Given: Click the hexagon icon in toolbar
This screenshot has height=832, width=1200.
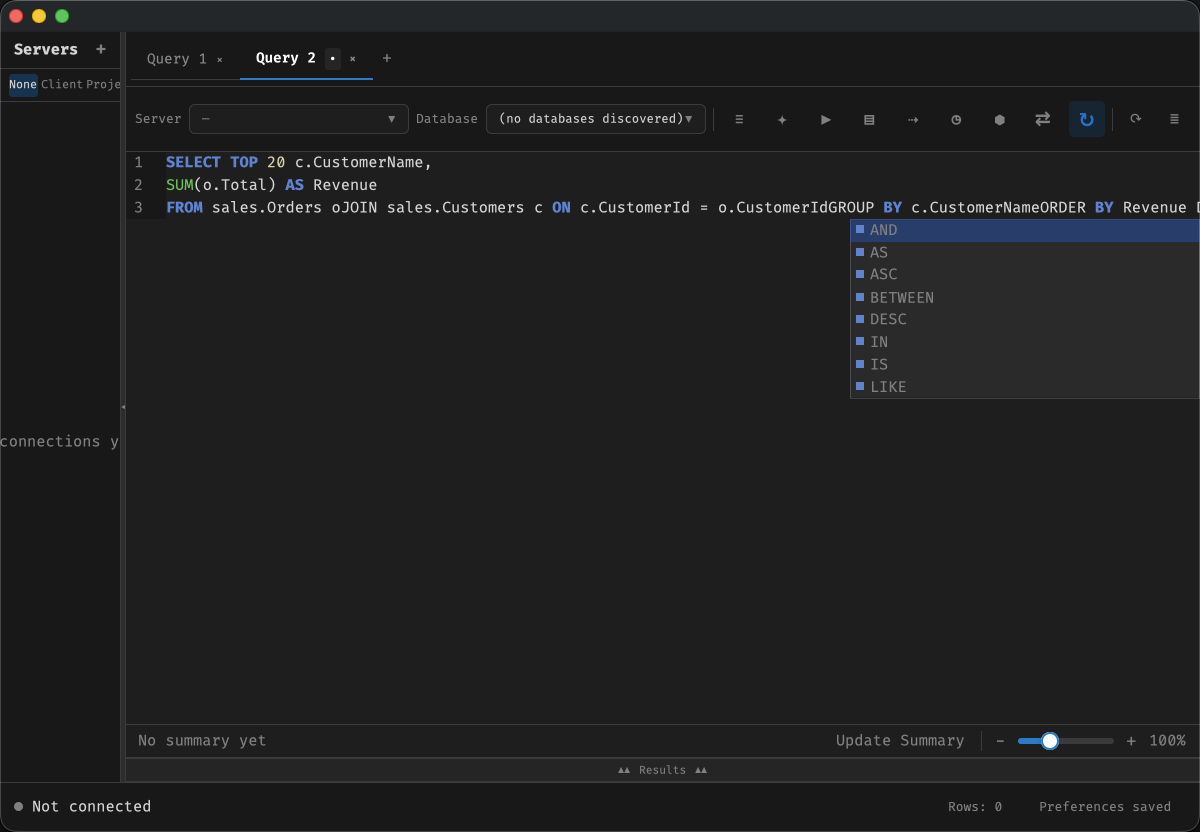Looking at the screenshot, I should [1000, 119].
